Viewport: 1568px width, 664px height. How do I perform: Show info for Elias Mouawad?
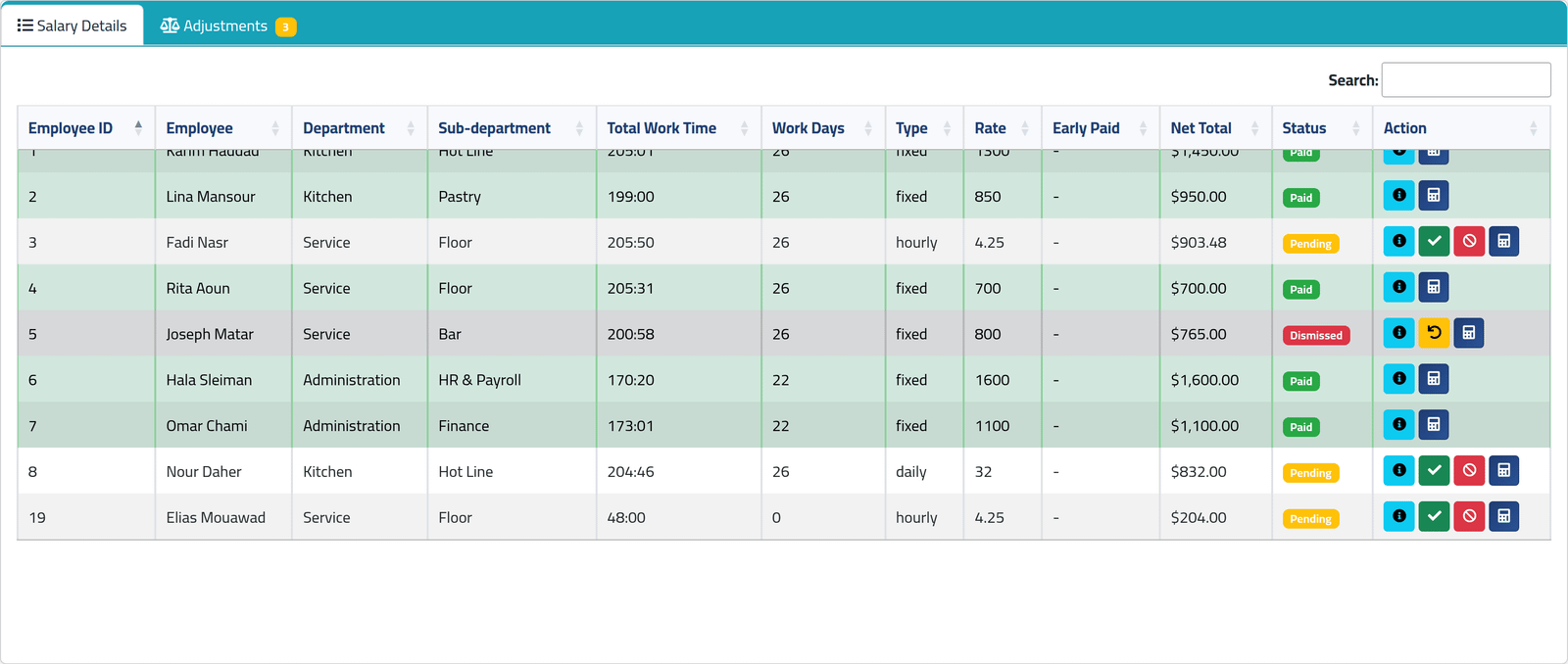tap(1398, 516)
